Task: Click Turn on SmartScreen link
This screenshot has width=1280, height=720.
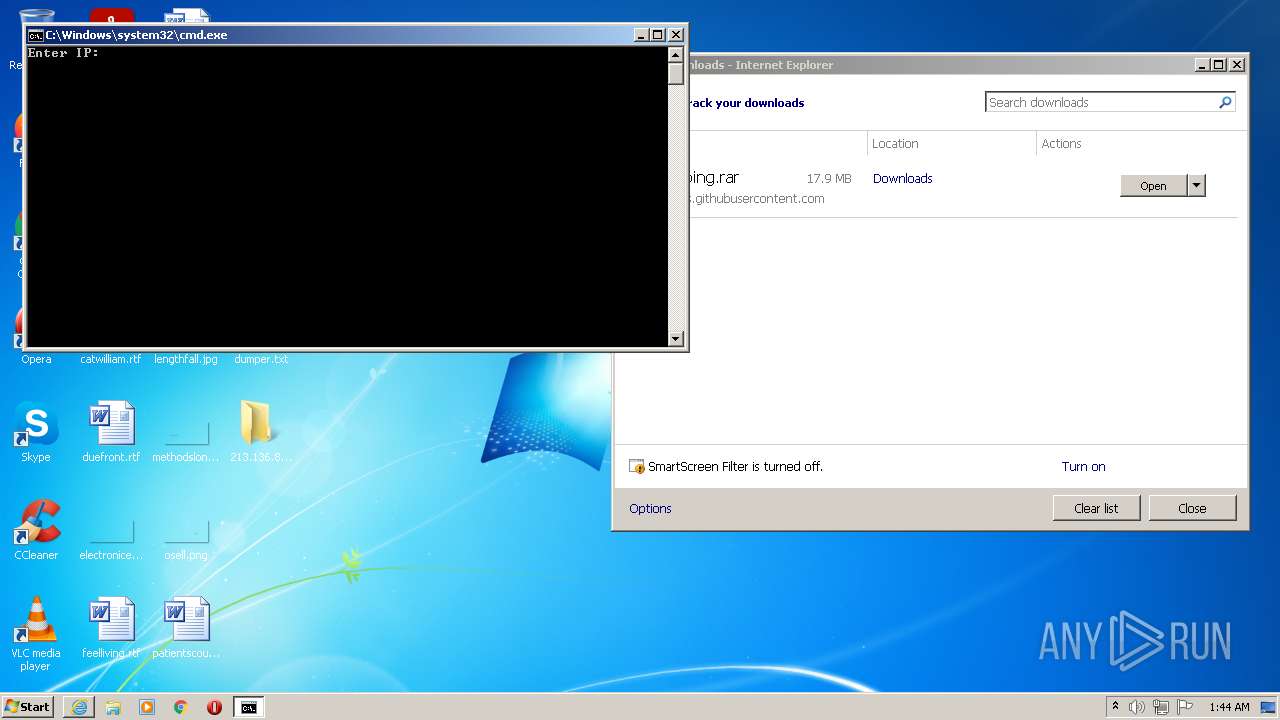Action: (1083, 467)
